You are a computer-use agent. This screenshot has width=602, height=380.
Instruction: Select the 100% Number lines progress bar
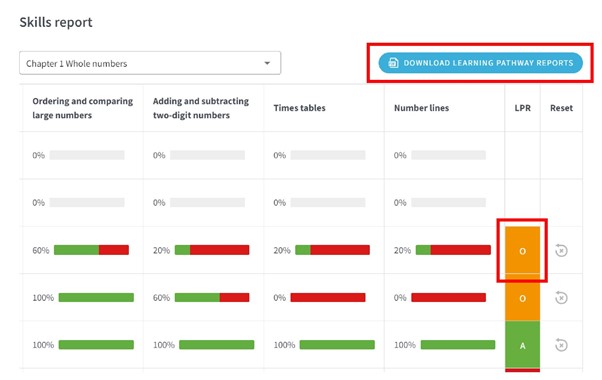click(458, 345)
